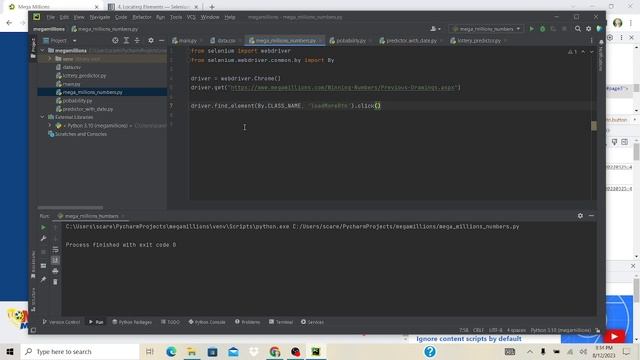This screenshot has width=640, height=360.
Task: Toggle scroll to end in Run console
Action: pos(56,260)
